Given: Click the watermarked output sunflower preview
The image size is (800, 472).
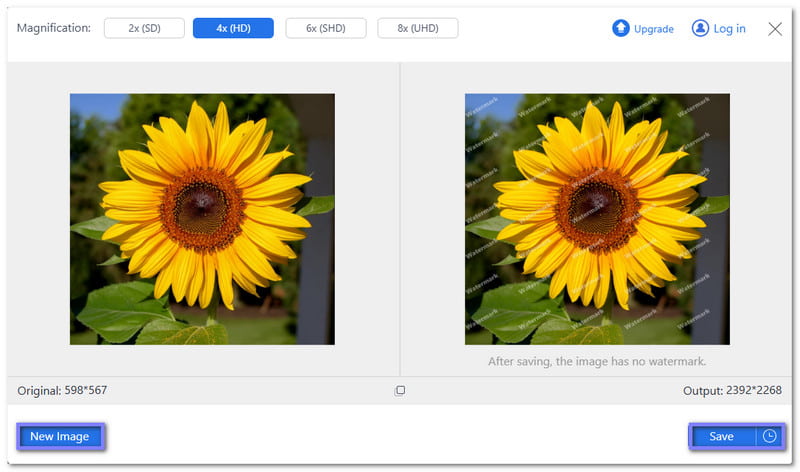Looking at the screenshot, I should (x=597, y=219).
